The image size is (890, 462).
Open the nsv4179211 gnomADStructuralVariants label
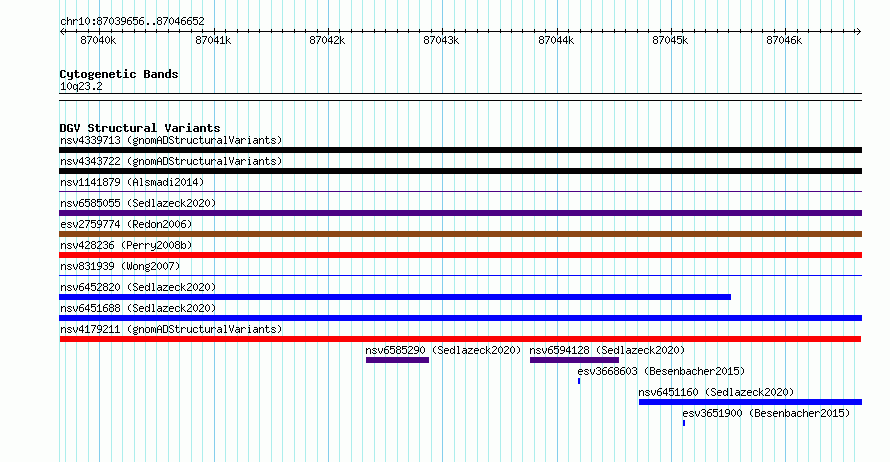(171, 329)
